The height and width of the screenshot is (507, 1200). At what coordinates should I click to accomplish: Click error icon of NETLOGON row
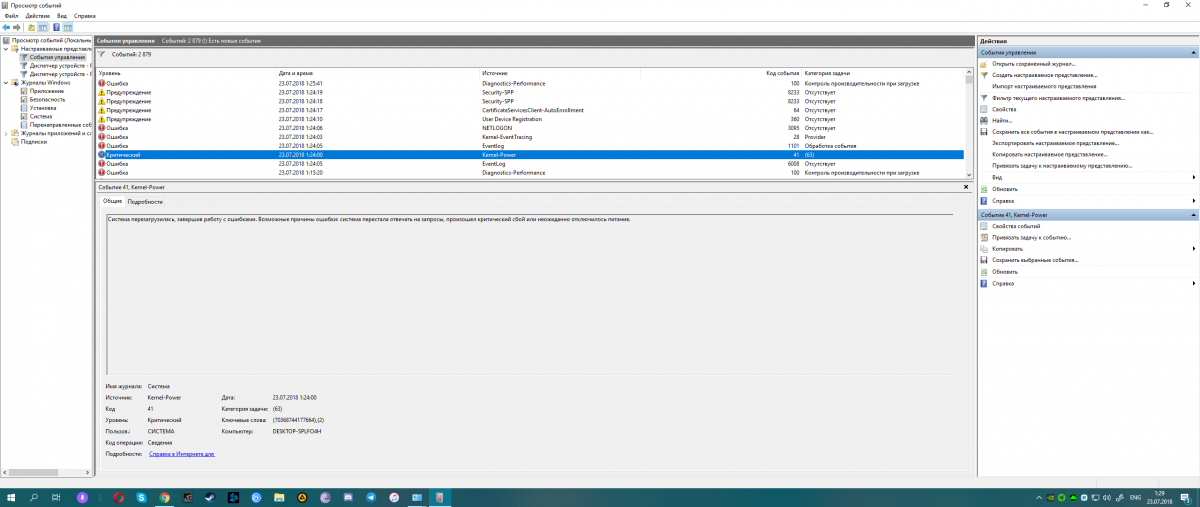coord(102,128)
